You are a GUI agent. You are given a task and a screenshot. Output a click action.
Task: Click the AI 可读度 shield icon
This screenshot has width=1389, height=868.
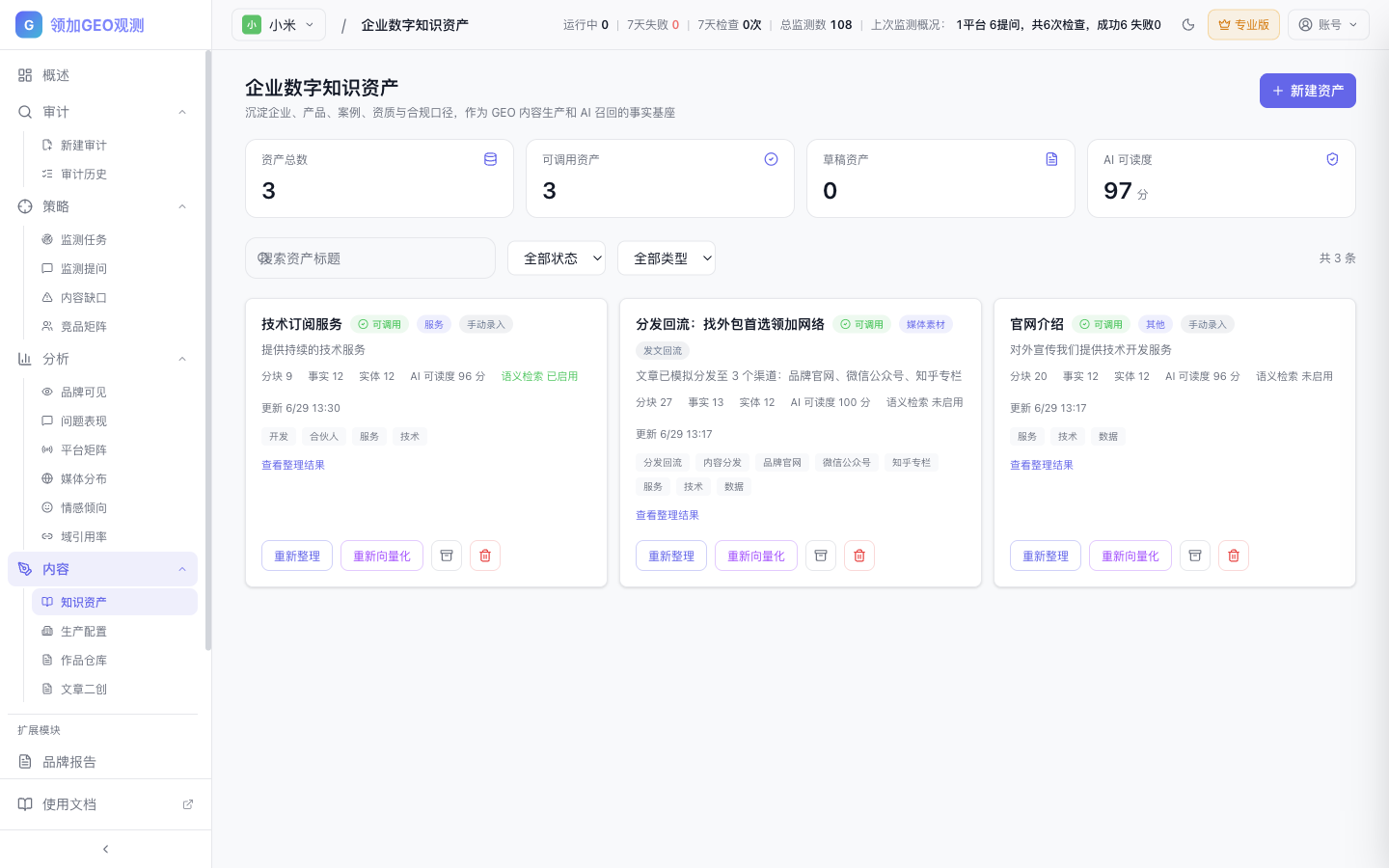point(1332,159)
